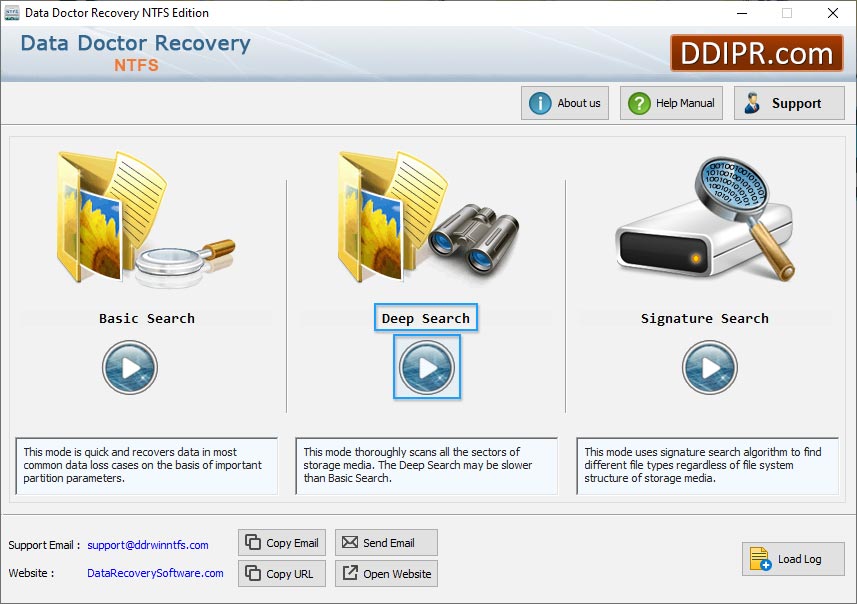The height and width of the screenshot is (604, 857).
Task: Click the Basic Search folder and magnifier icon
Action: (x=146, y=219)
